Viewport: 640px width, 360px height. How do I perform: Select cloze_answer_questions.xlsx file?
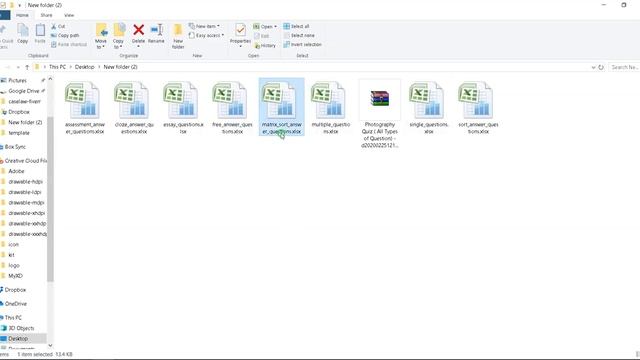[134, 108]
